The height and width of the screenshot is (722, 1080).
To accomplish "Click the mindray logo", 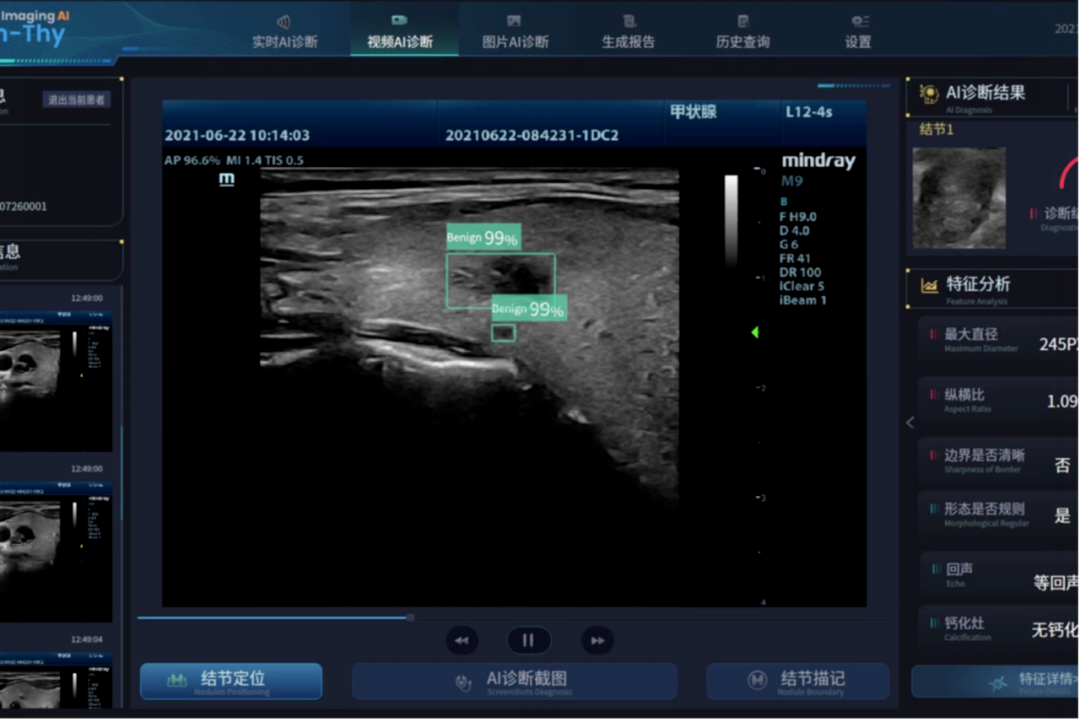I will point(818,161).
